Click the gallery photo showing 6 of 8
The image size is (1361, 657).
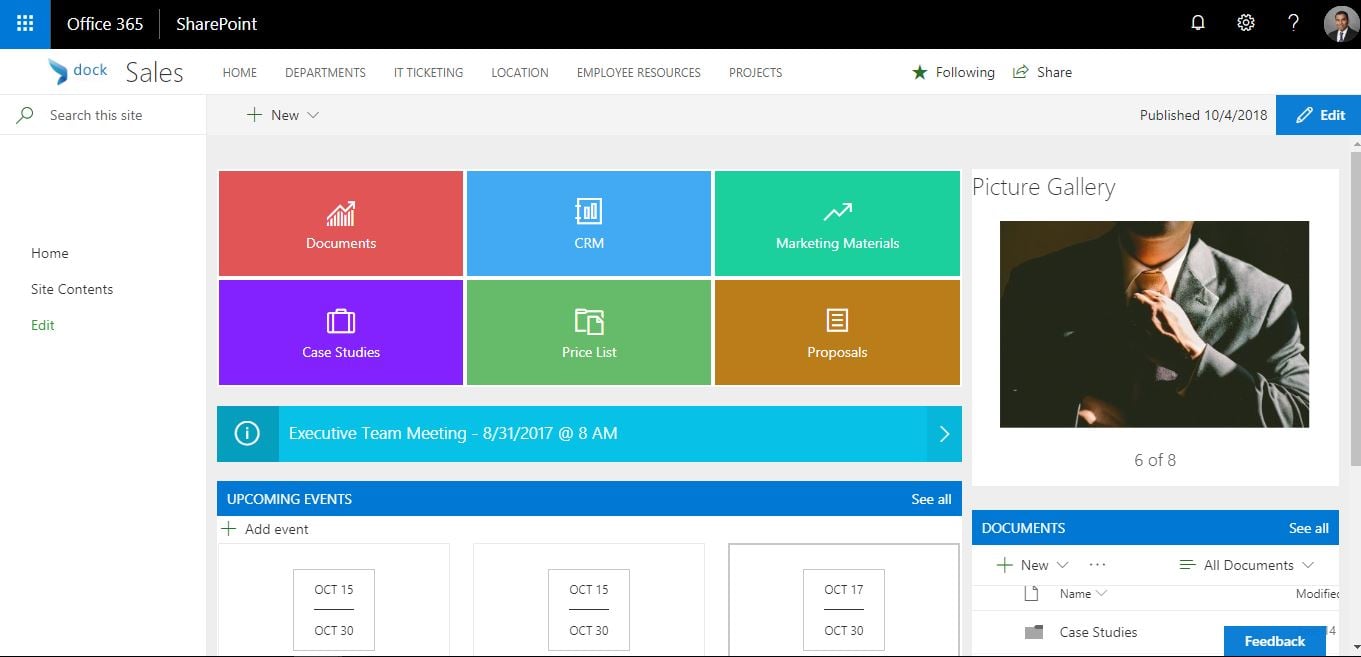click(x=1154, y=324)
